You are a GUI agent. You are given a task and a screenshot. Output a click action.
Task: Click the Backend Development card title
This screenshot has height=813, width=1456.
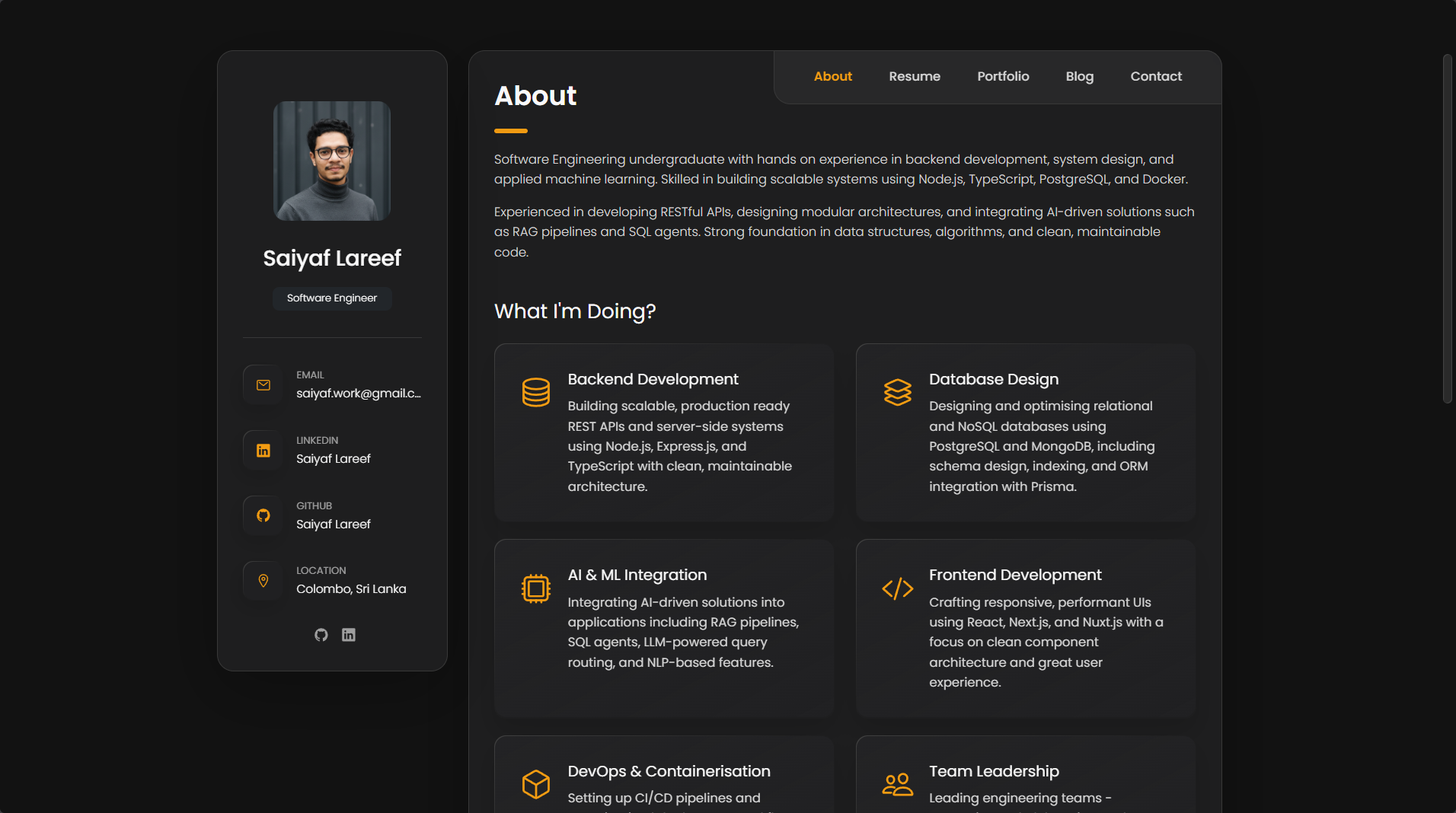pos(653,379)
